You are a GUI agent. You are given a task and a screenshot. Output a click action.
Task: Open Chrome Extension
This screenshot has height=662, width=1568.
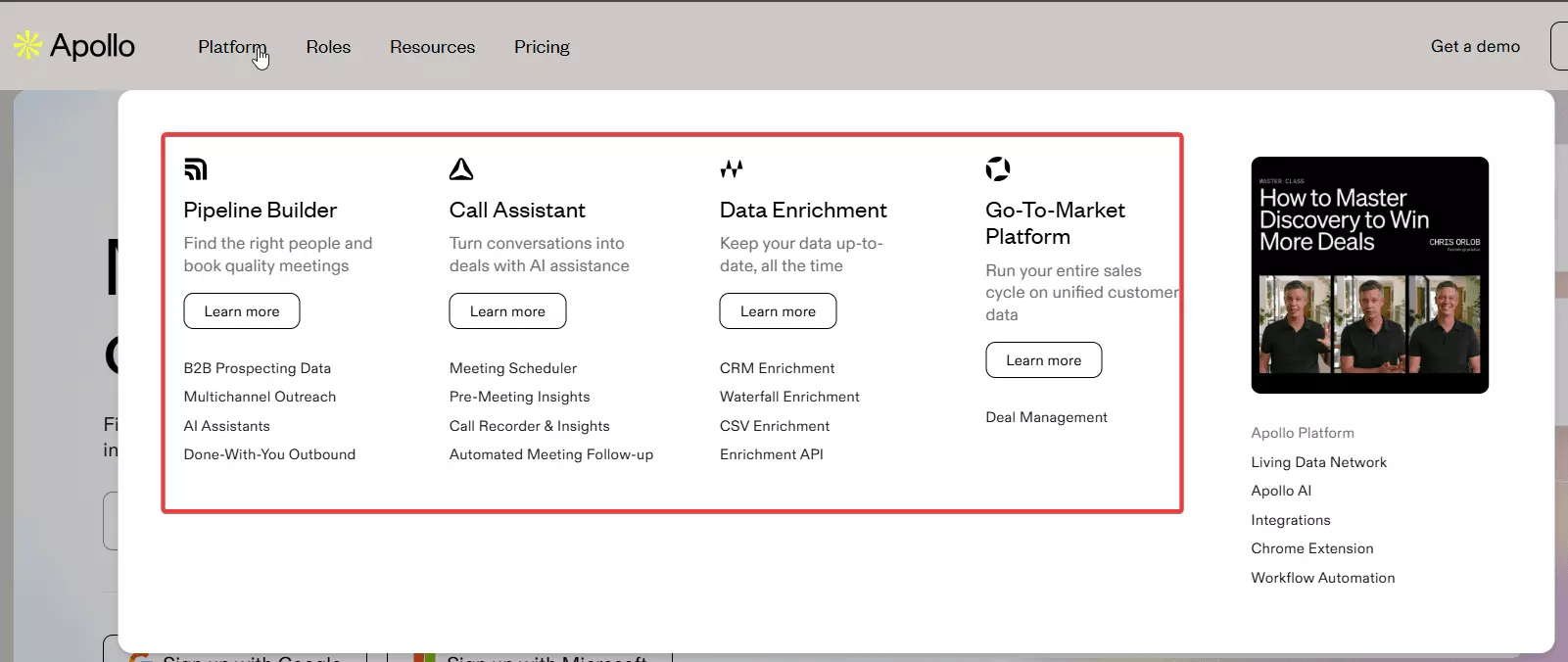1312,548
